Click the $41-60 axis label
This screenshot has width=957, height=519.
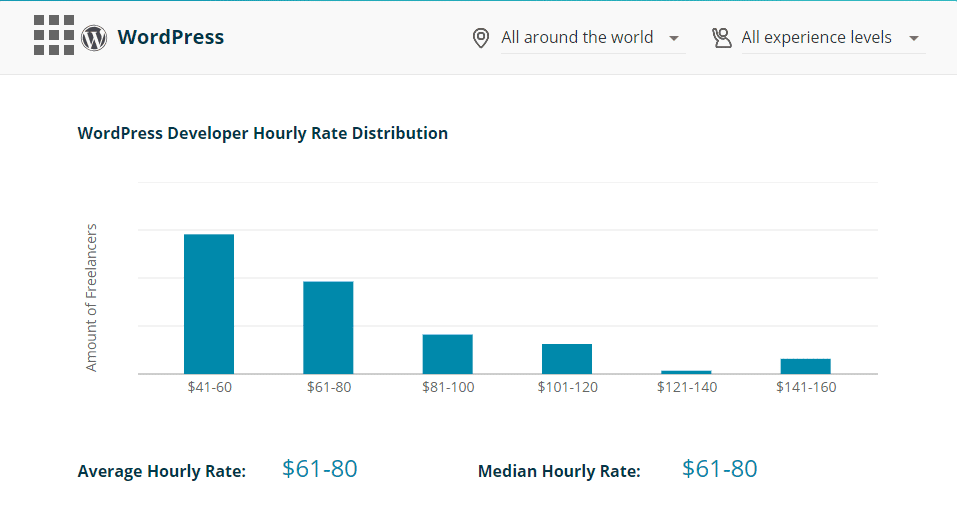tap(209, 387)
